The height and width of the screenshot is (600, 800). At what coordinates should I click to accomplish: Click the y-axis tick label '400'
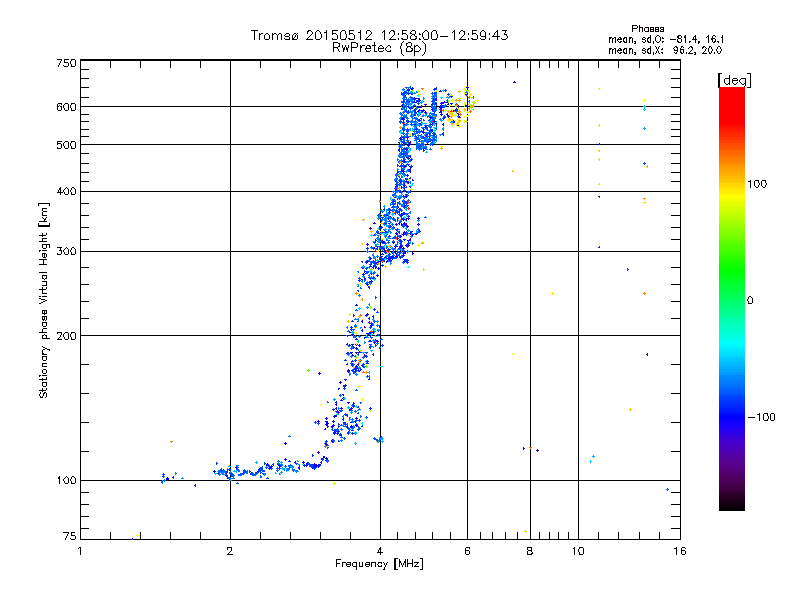[x=67, y=191]
